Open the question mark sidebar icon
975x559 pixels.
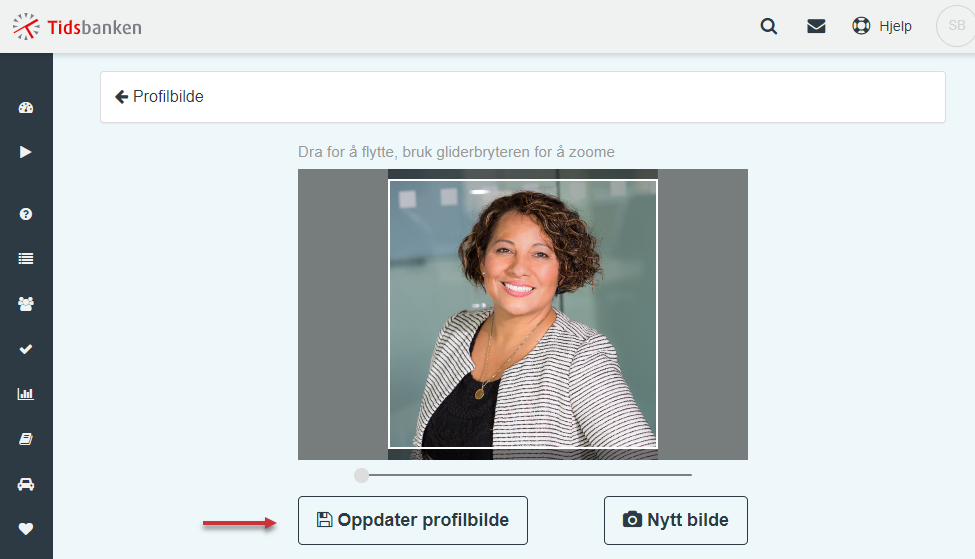(x=25, y=214)
